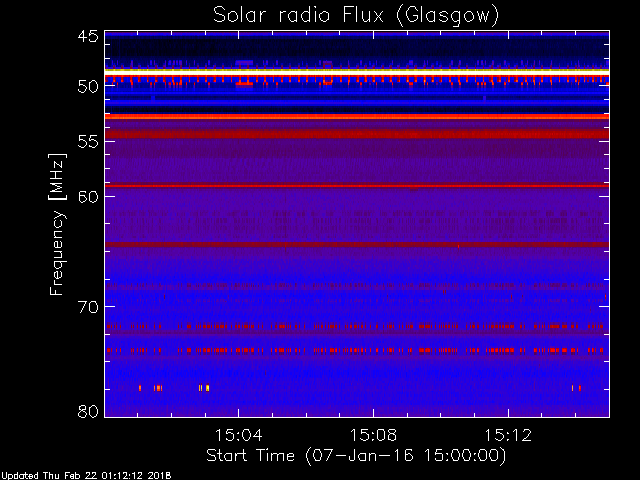Select the bright red band near 53 MHz
640x480 pixels.
[x=356, y=117]
